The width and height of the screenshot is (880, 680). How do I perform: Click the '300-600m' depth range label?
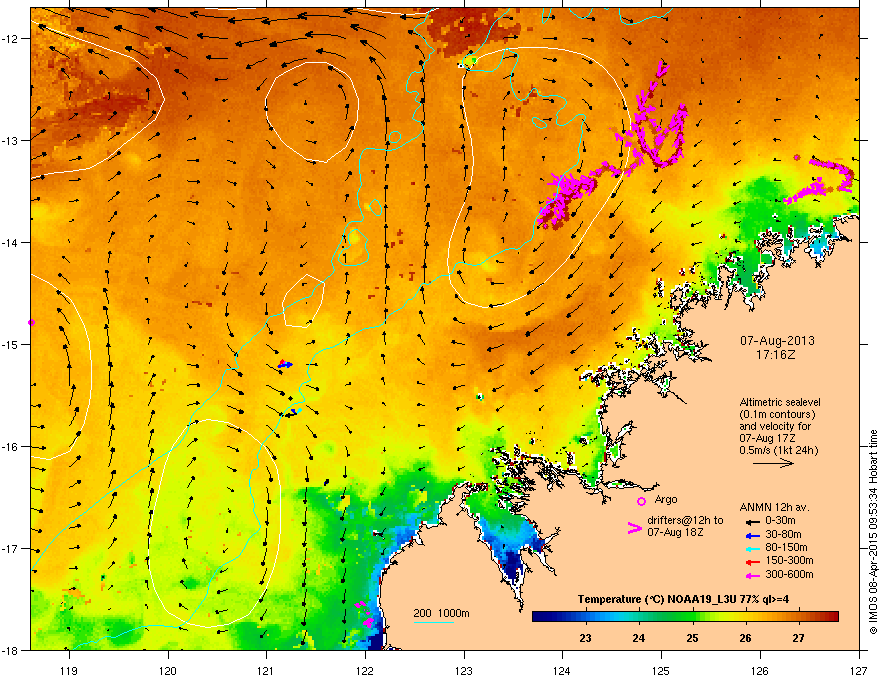pyautogui.click(x=789, y=575)
